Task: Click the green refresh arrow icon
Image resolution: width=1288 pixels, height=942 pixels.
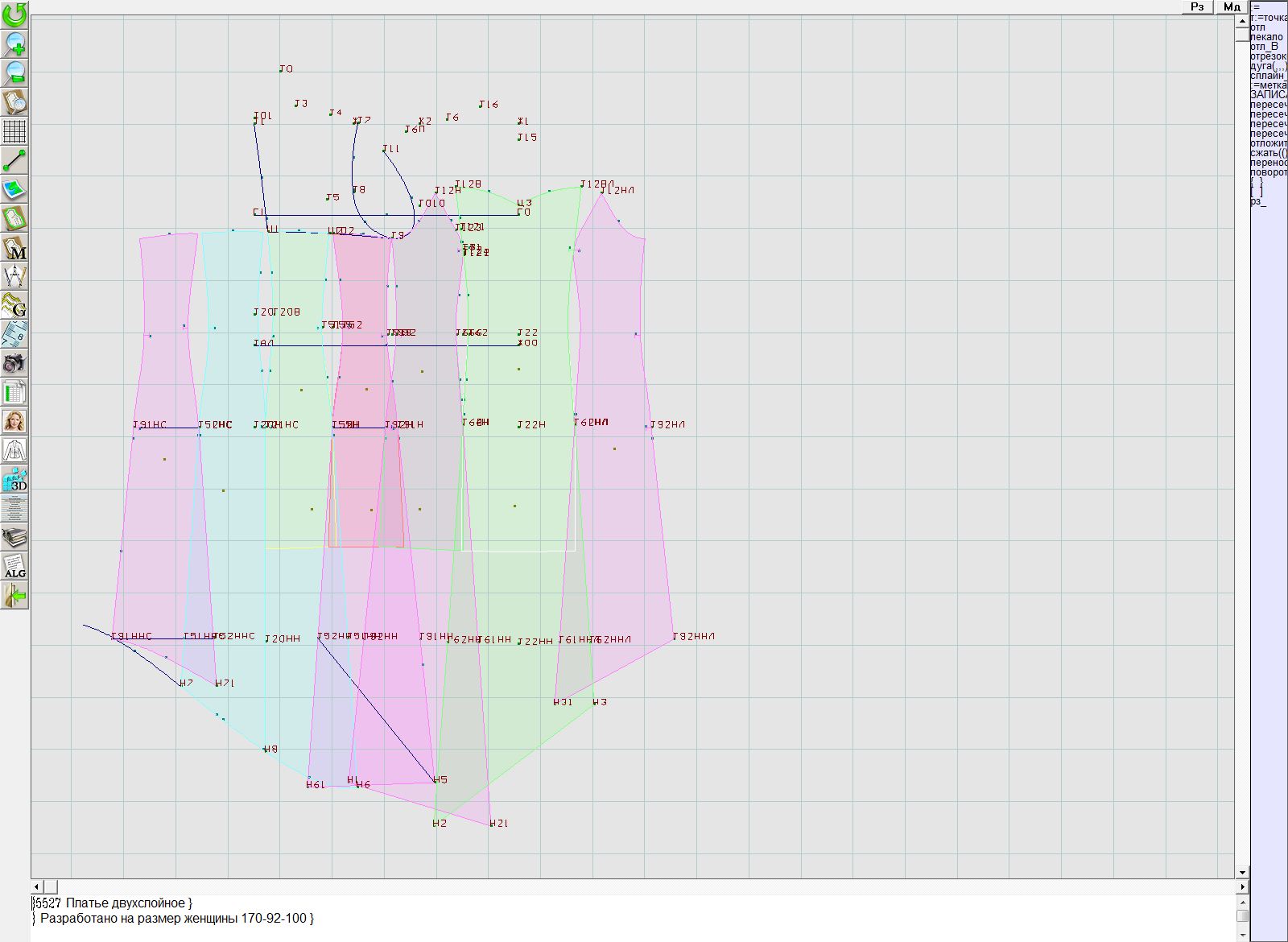Action: point(14,14)
